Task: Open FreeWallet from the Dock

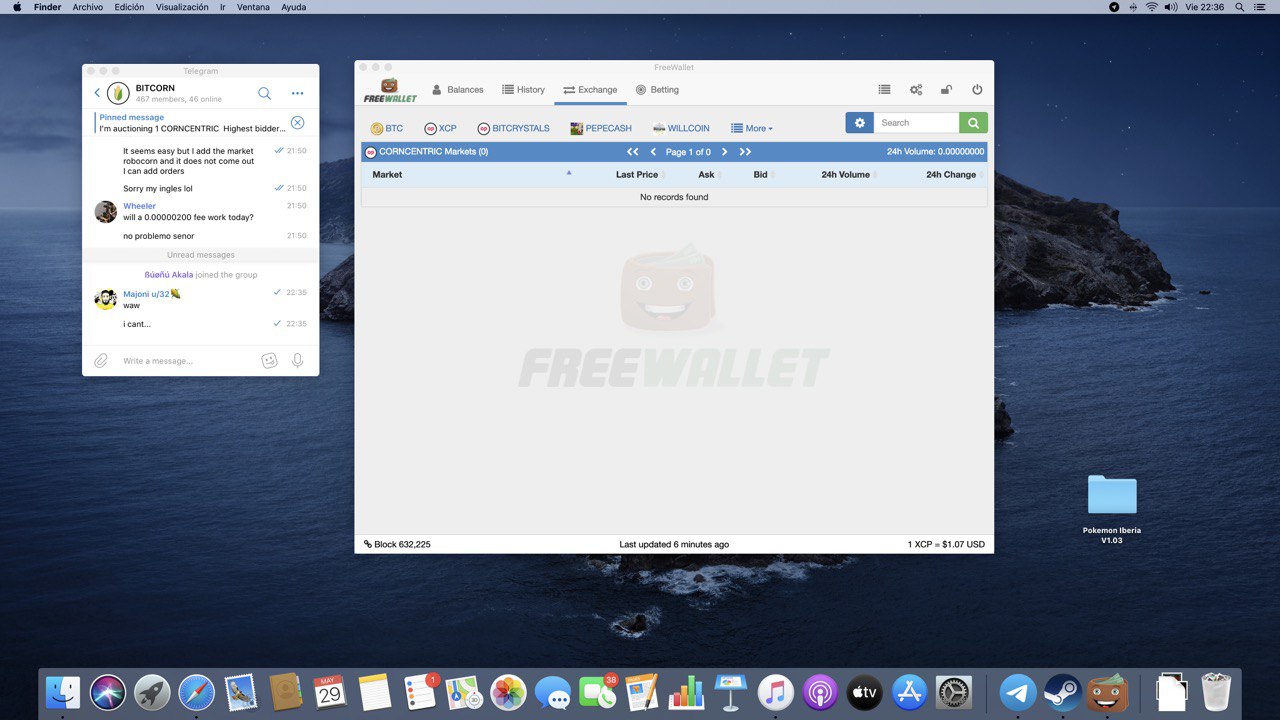Action: point(1107,692)
